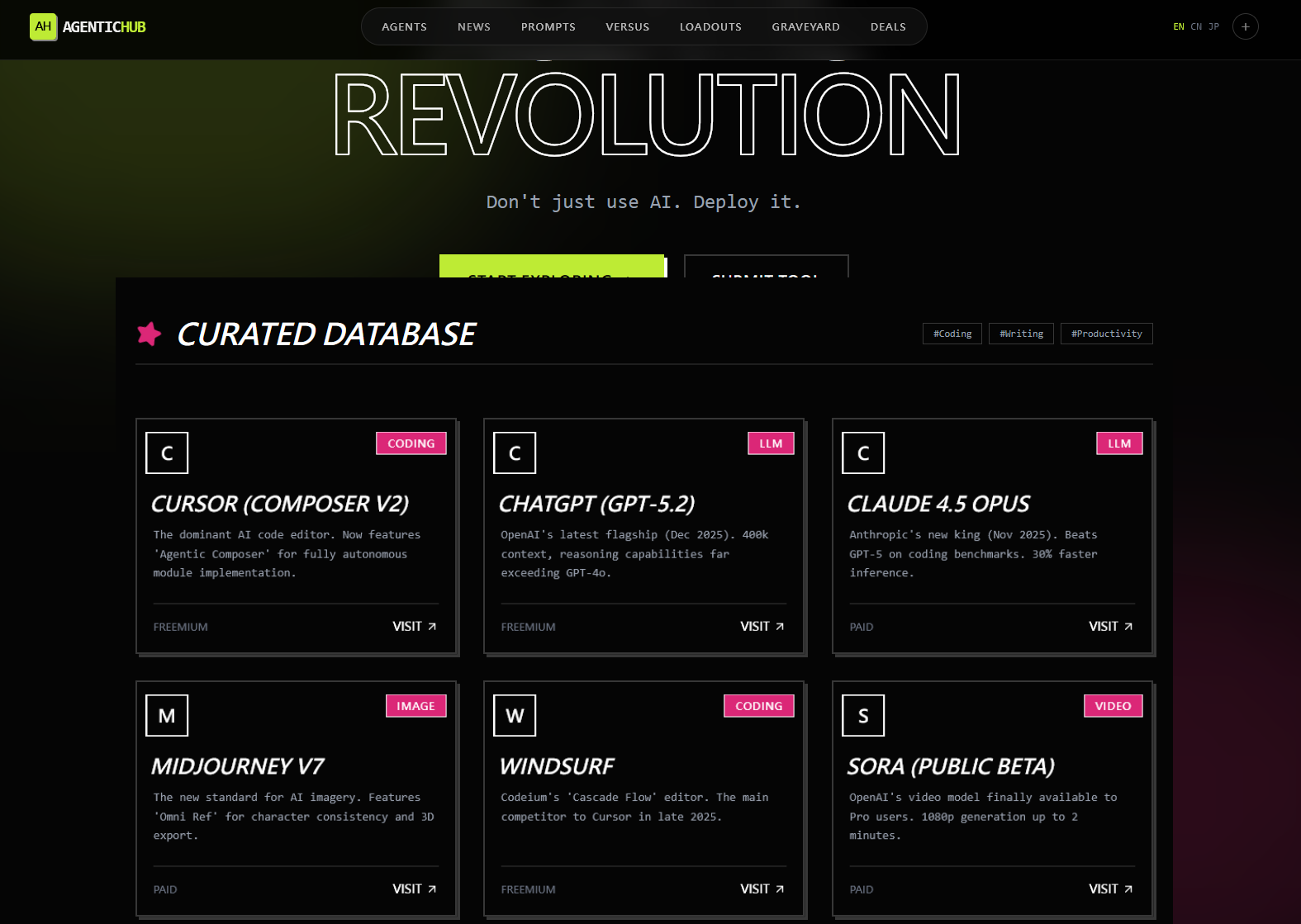The image size is (1301, 924).
Task: Switch language to JP
Action: (x=1214, y=26)
